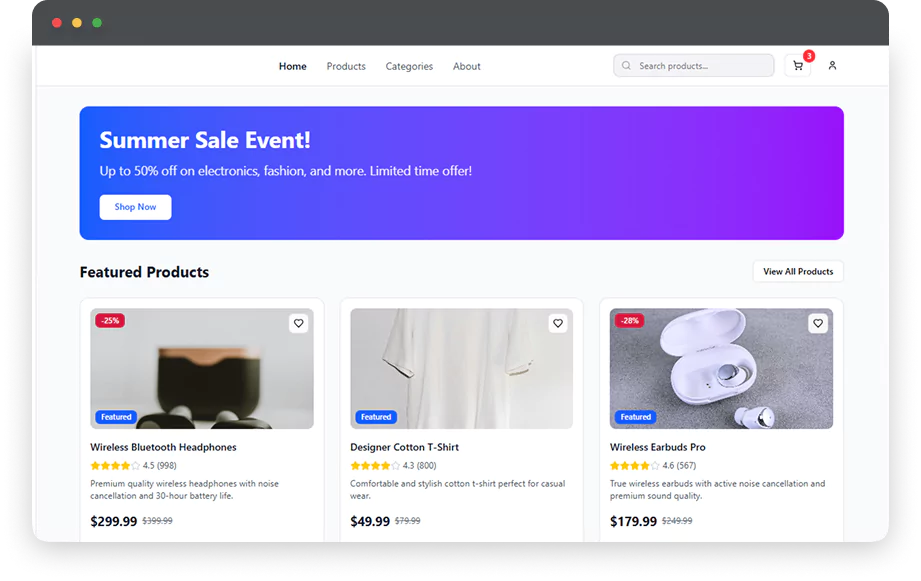
Task: Click the Shop Now button
Action: pyautogui.click(x=135, y=207)
